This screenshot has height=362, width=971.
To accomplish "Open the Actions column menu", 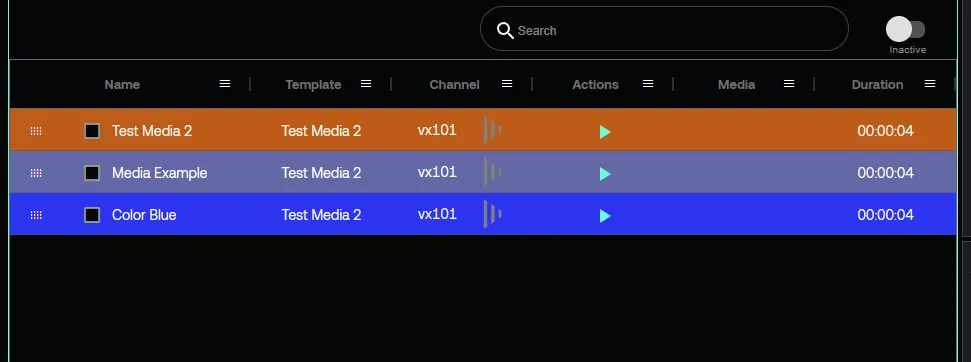I will 648,84.
